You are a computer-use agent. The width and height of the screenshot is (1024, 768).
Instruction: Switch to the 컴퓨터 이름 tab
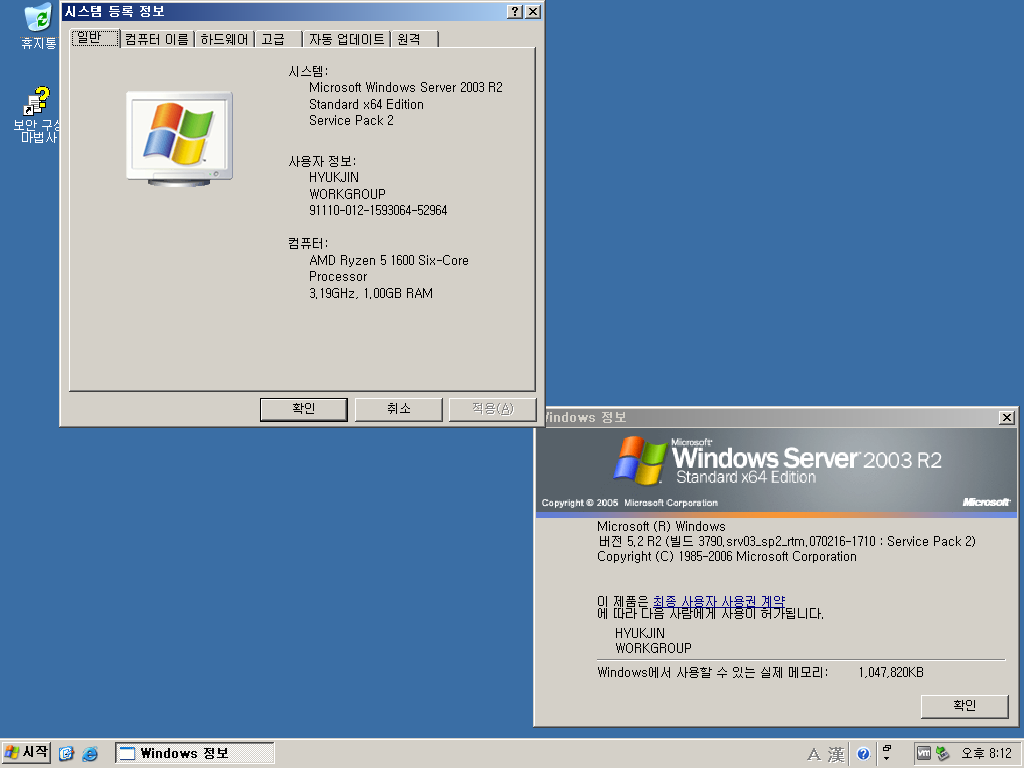(x=157, y=39)
